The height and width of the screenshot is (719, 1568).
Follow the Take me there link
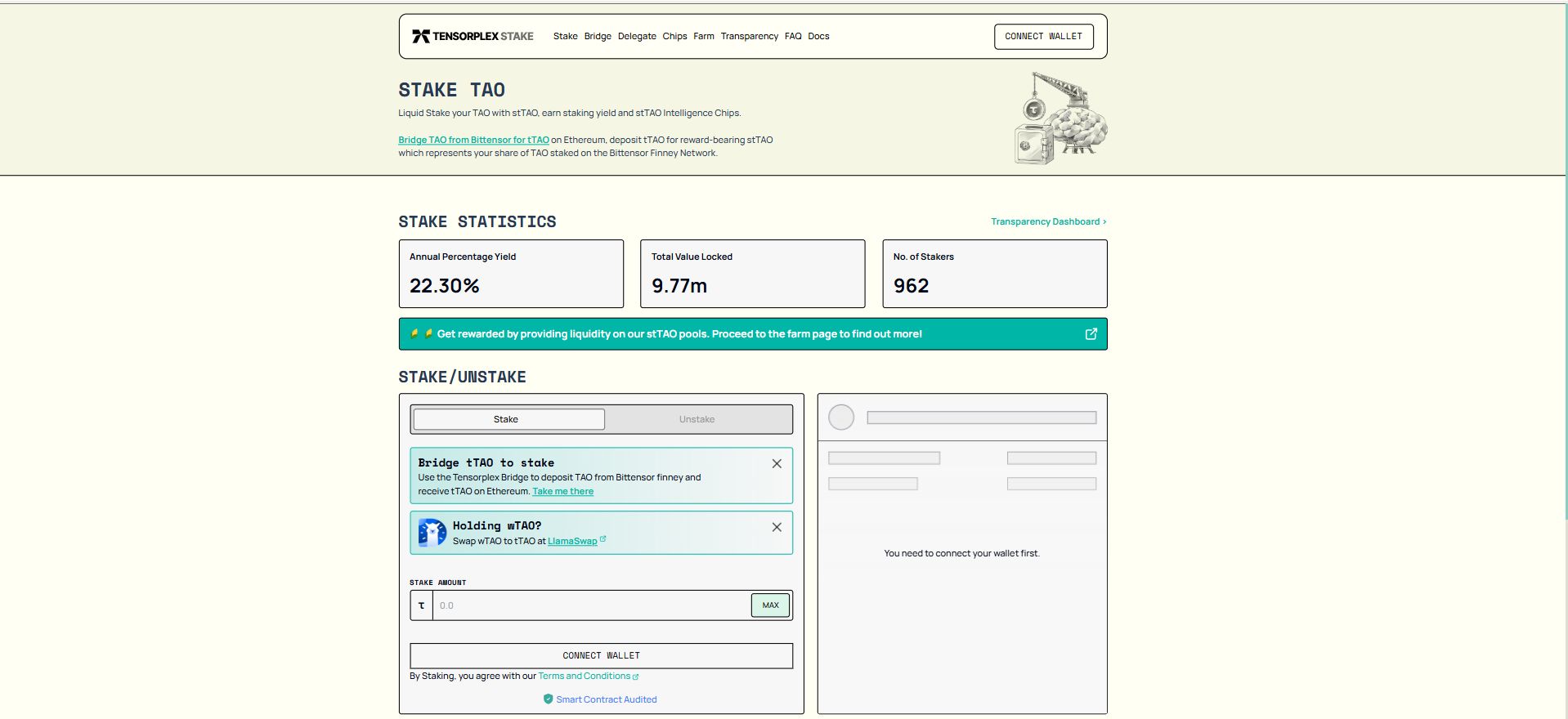[562, 491]
